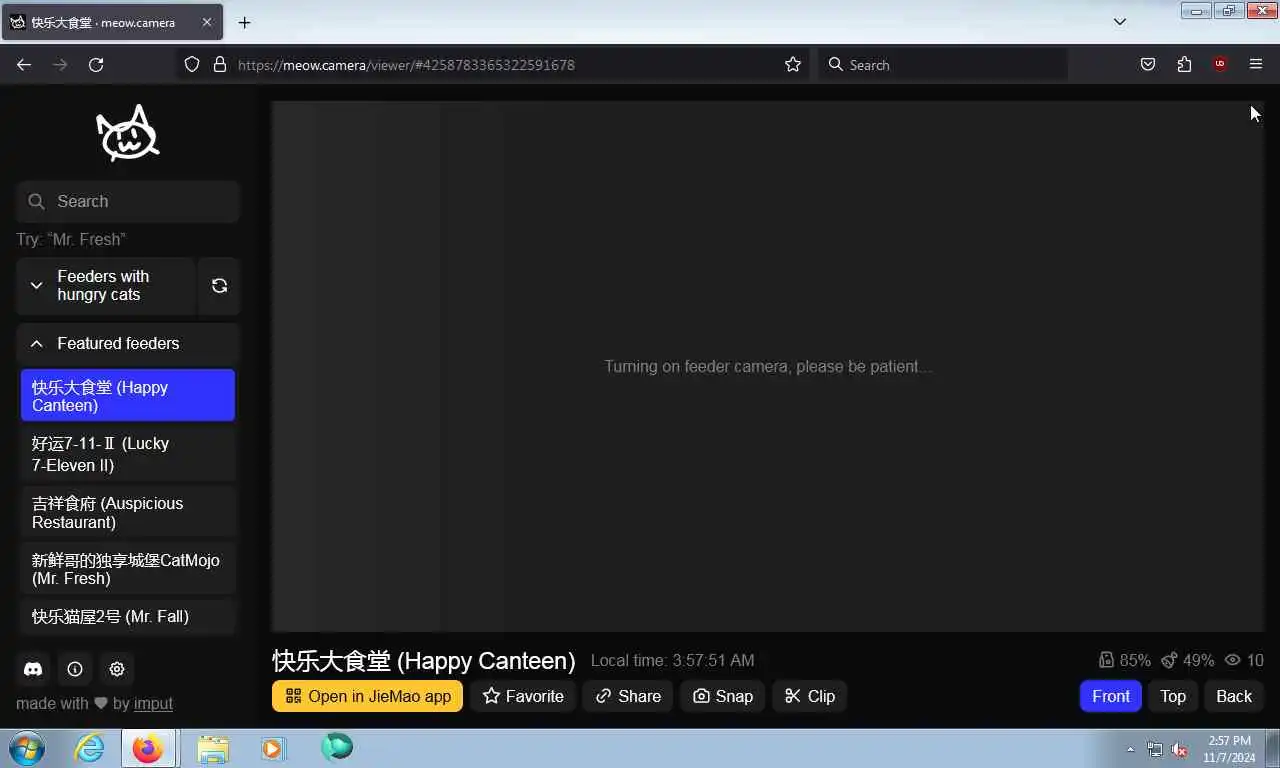Open the Pocket save icon
Screen dimensions: 1280x768
pos(1148,65)
